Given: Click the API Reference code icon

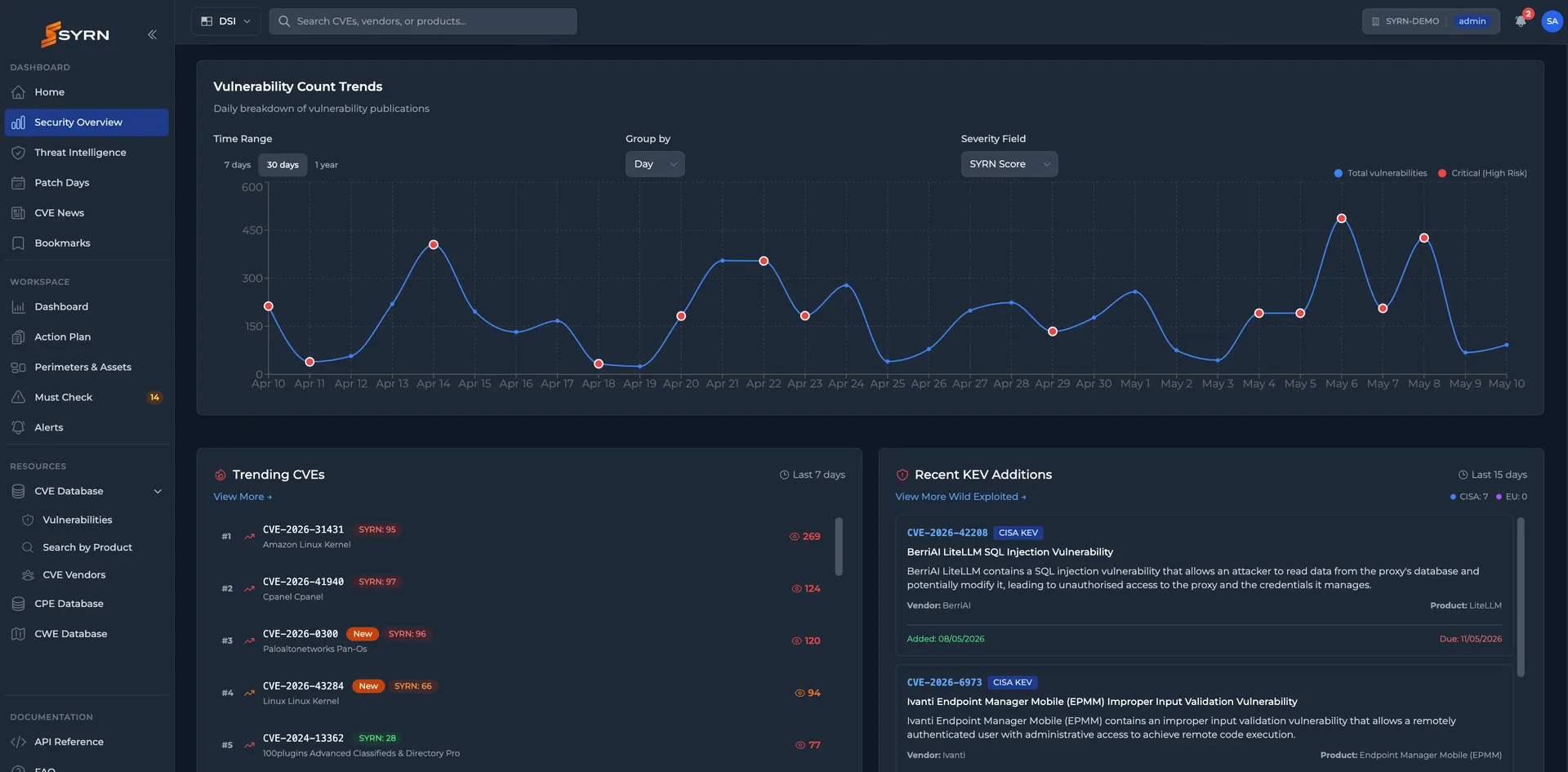Looking at the screenshot, I should click(x=18, y=743).
